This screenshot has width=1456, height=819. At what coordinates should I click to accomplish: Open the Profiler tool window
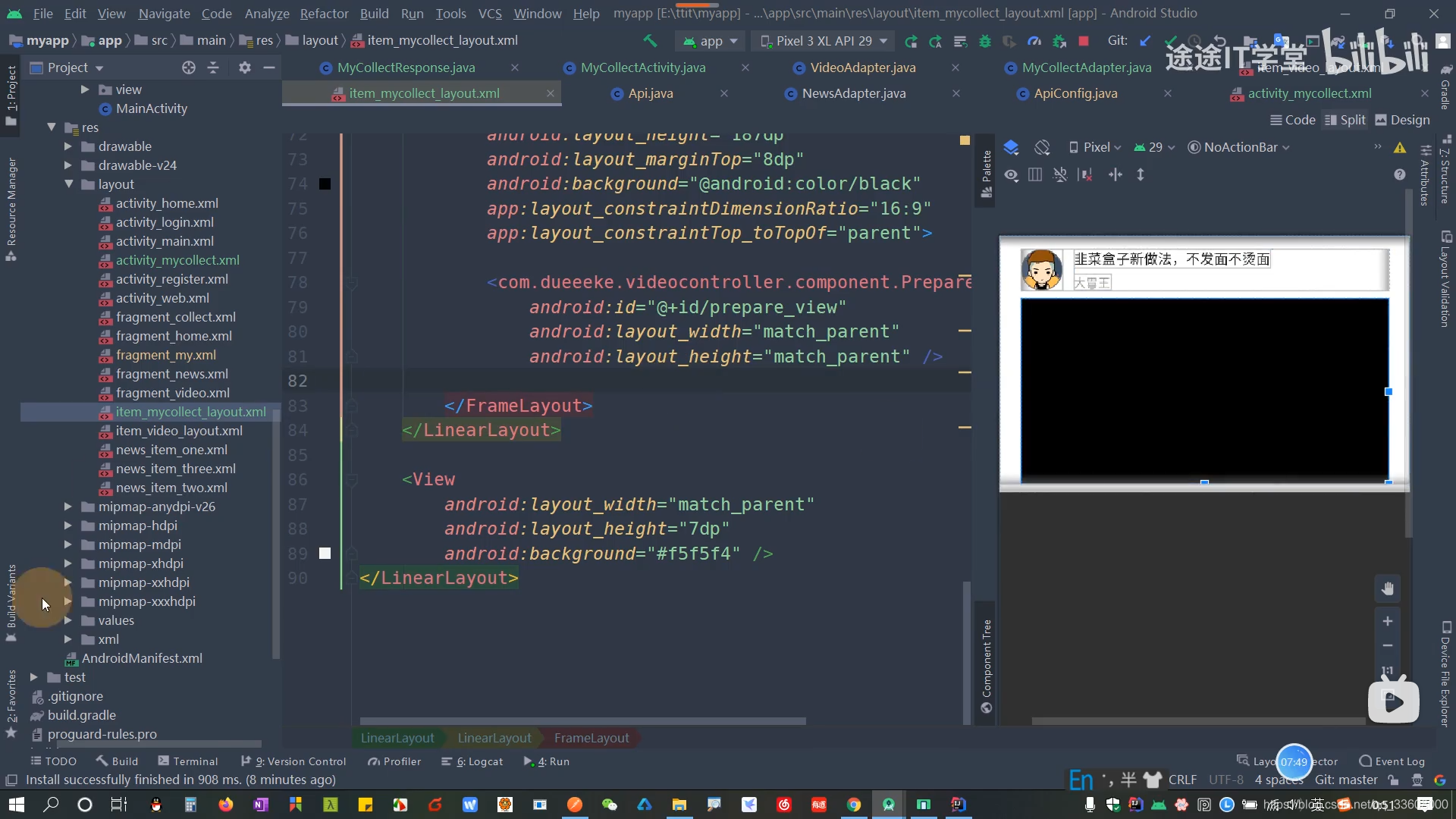coord(394,761)
